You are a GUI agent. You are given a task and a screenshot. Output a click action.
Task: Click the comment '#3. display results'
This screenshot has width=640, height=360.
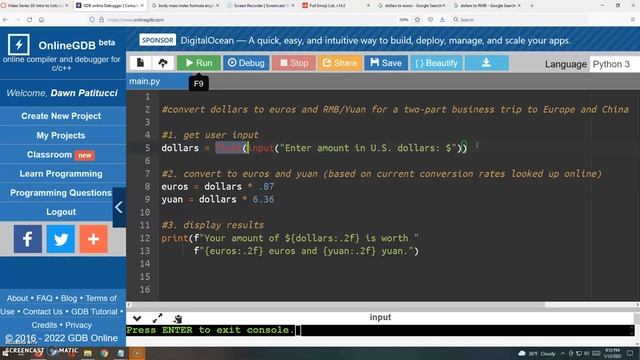[x=213, y=225]
